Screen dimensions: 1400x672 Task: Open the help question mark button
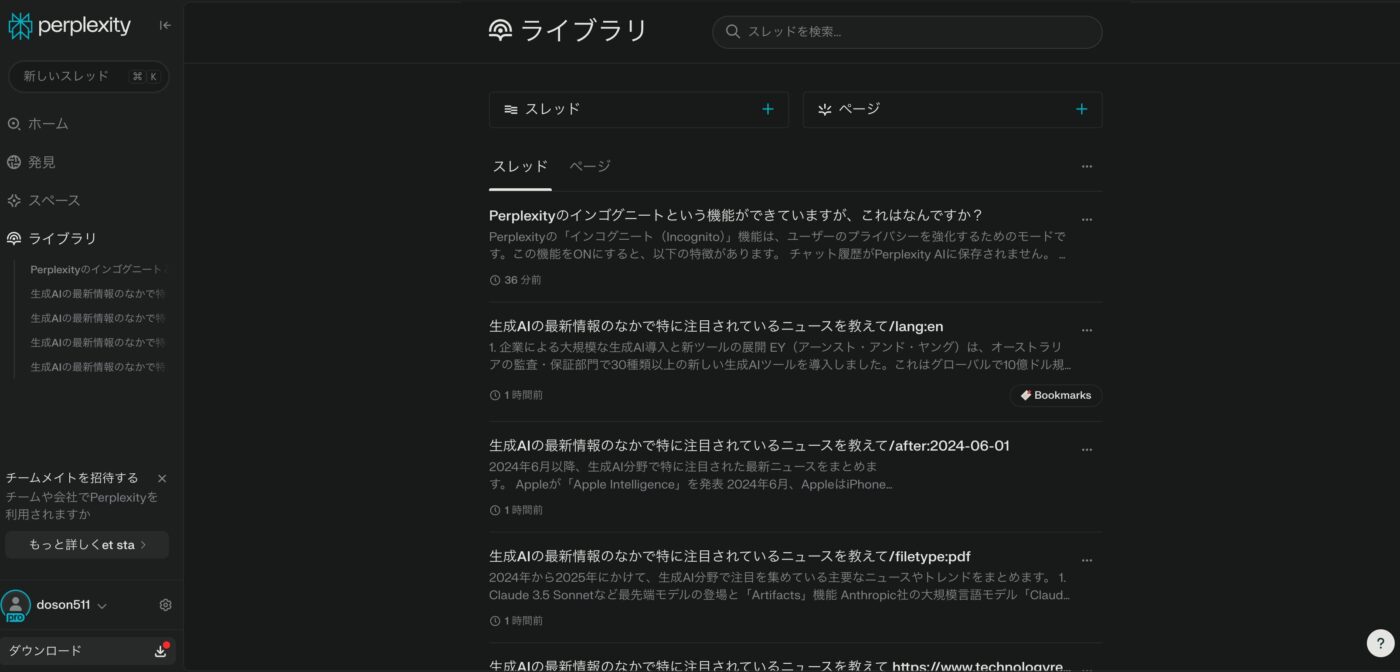pos(1380,643)
